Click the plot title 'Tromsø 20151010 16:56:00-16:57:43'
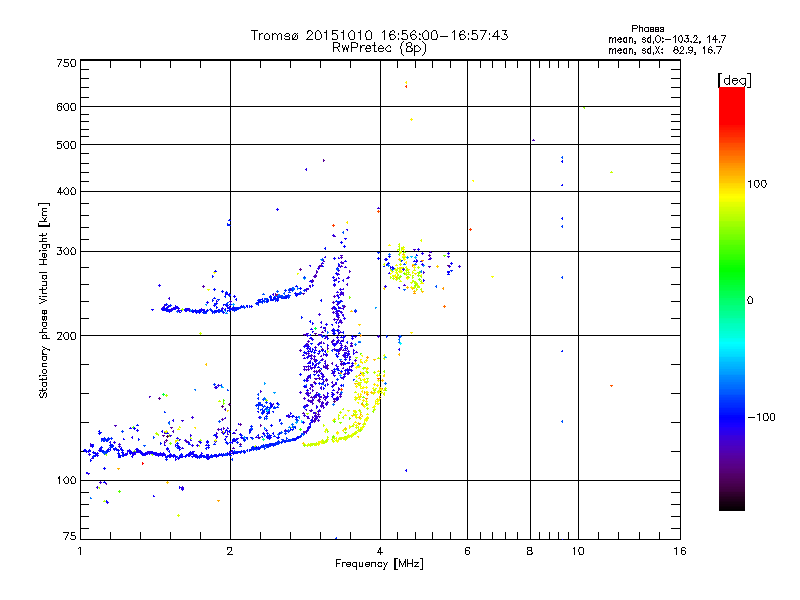Image resolution: width=800 pixels, height=600 pixels. pos(379,35)
